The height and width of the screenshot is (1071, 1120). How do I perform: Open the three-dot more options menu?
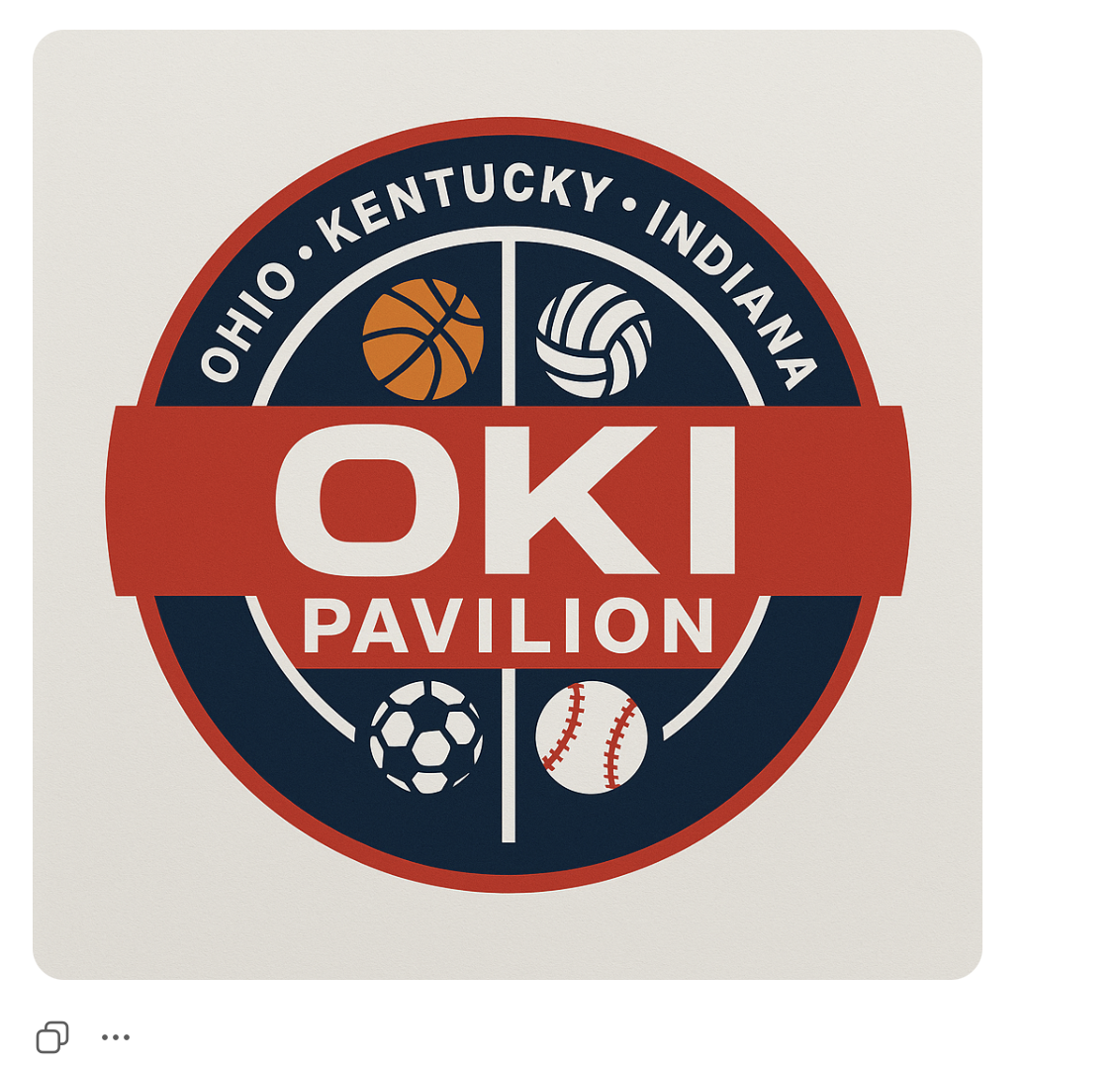click(x=116, y=1036)
